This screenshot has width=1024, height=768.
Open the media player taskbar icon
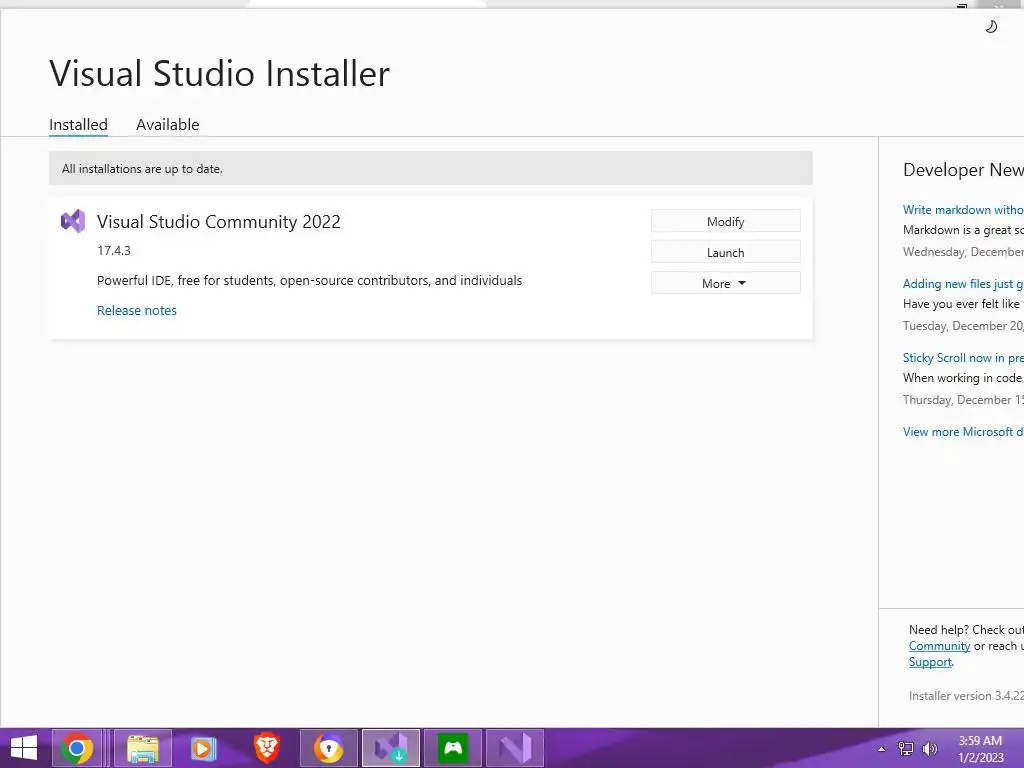click(x=203, y=748)
